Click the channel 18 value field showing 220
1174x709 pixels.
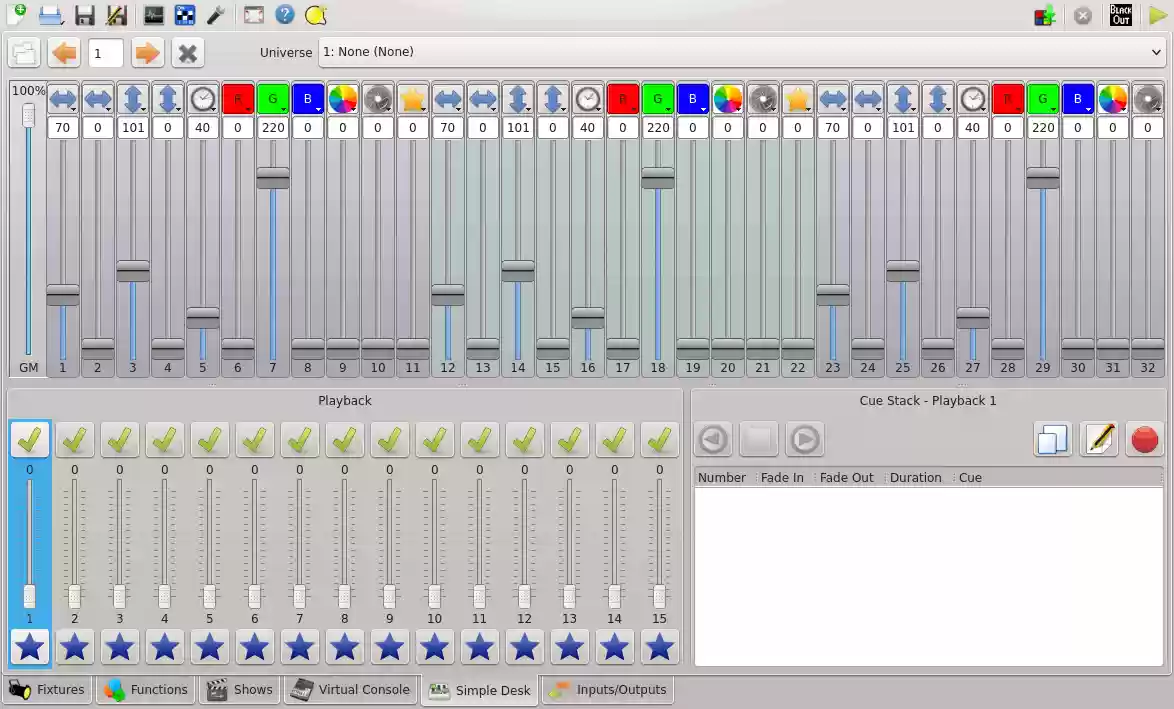[x=658, y=128]
